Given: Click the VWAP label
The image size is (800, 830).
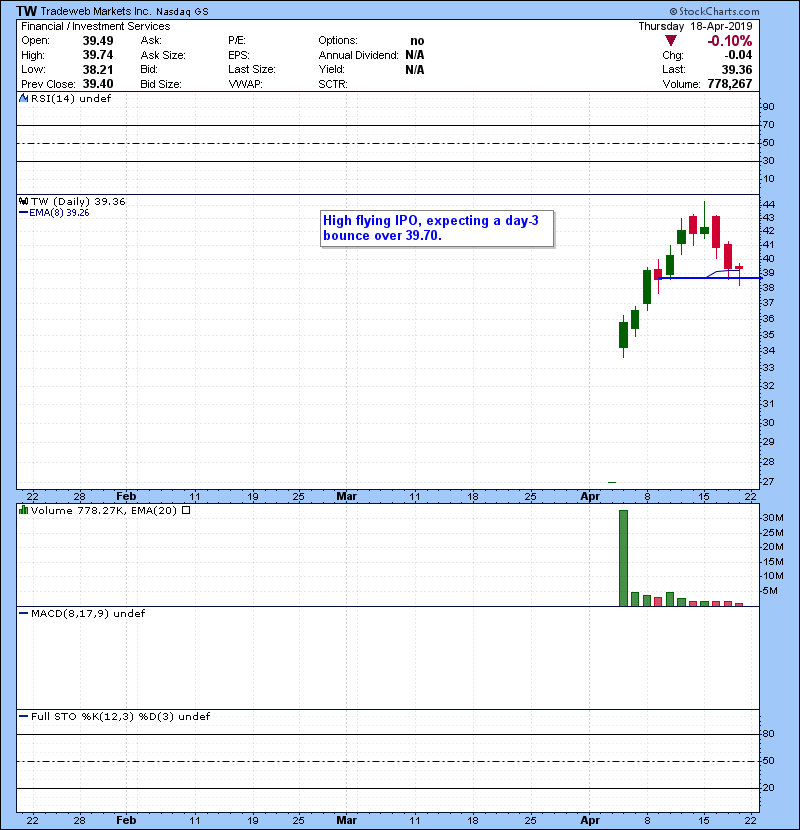Looking at the screenshot, I should click(246, 84).
